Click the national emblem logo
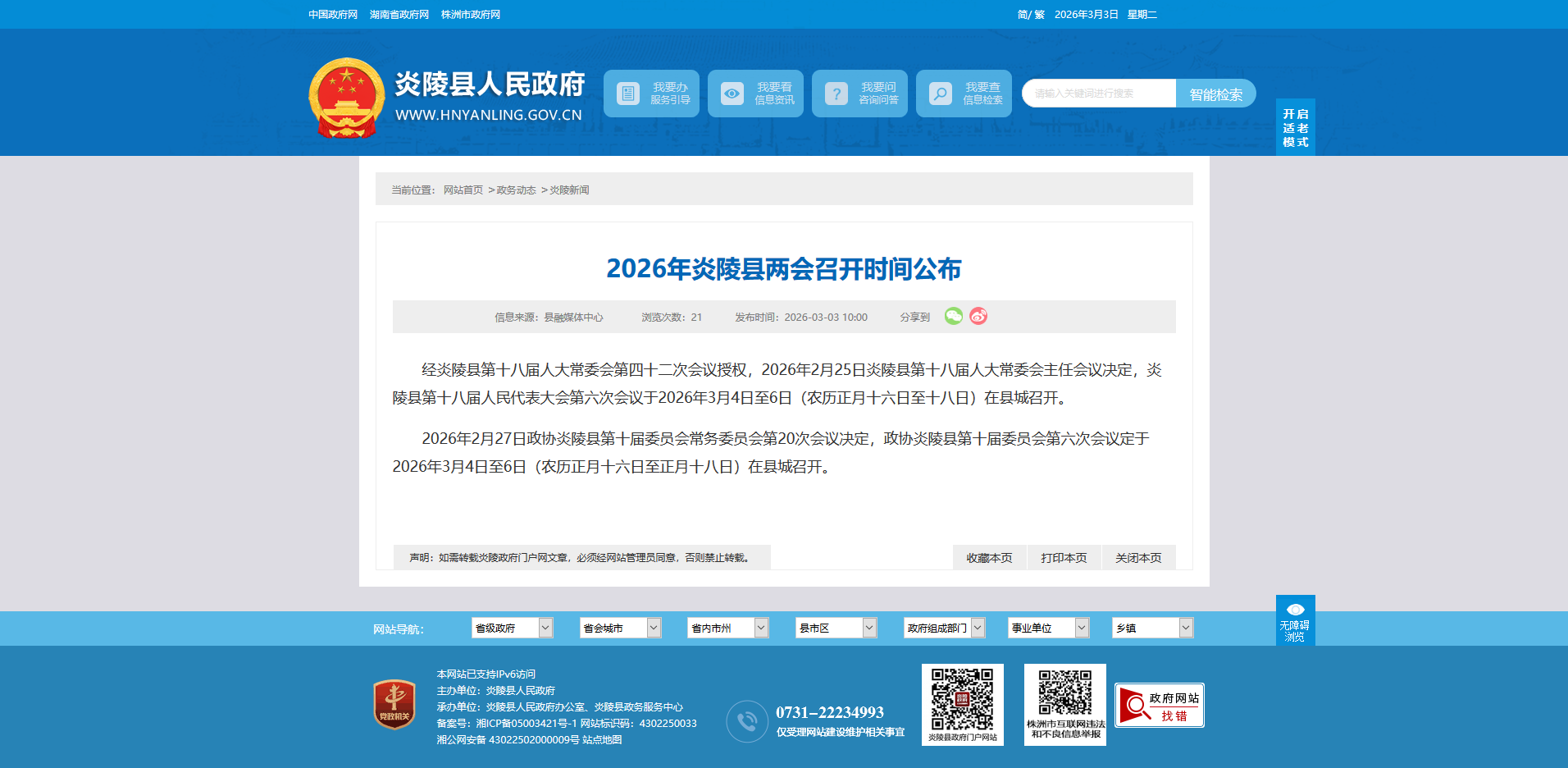 [346, 98]
